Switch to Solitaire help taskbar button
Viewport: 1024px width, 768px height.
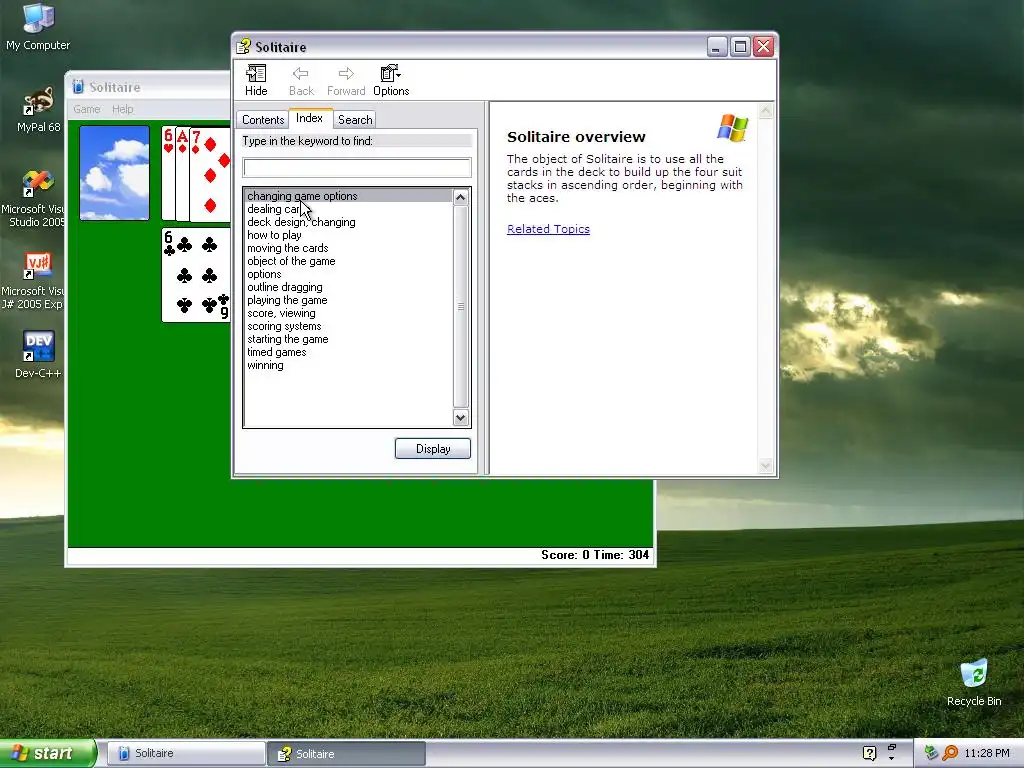point(347,754)
